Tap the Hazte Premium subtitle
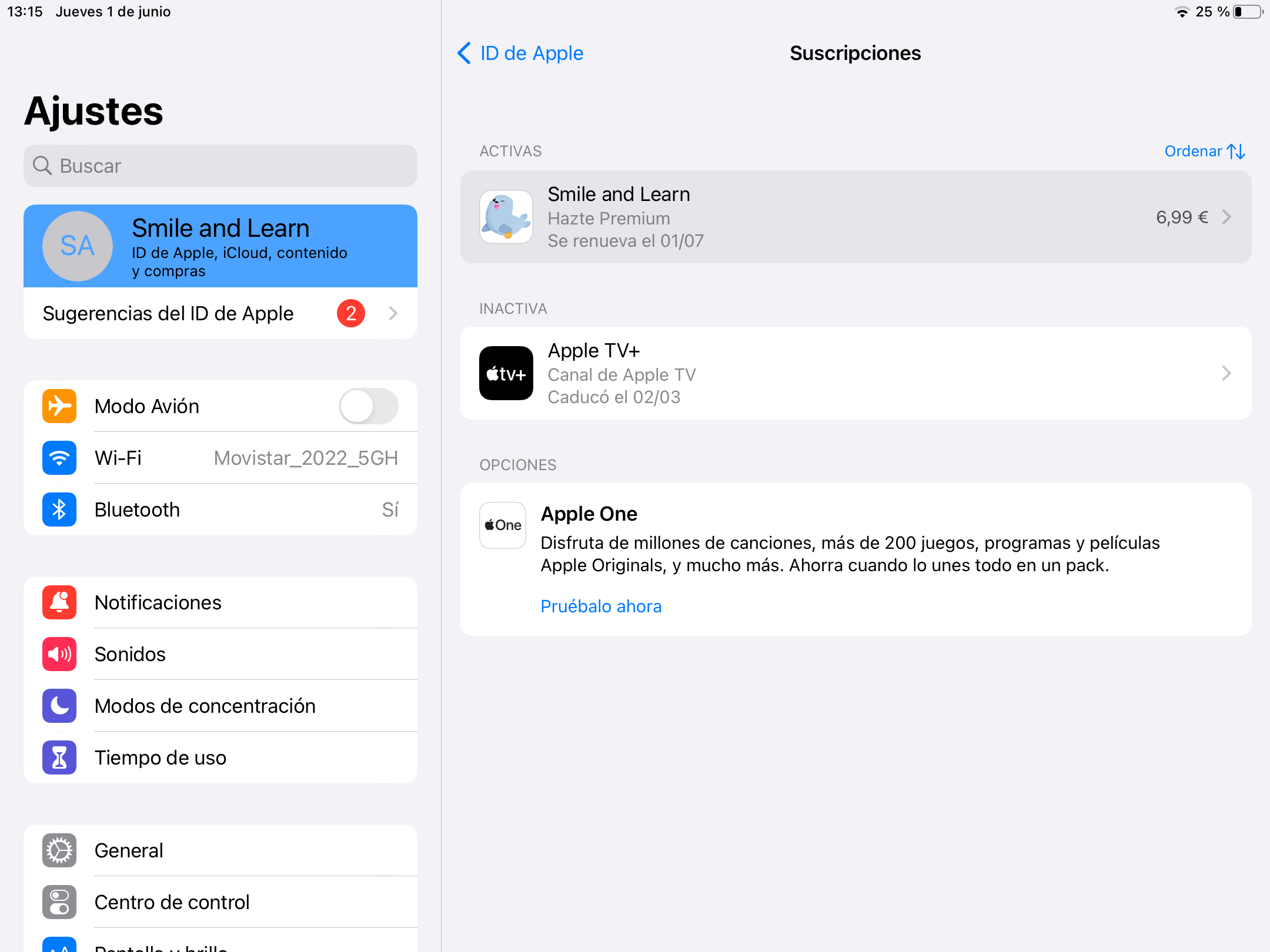Viewport: 1270px width, 952px height. click(609, 219)
